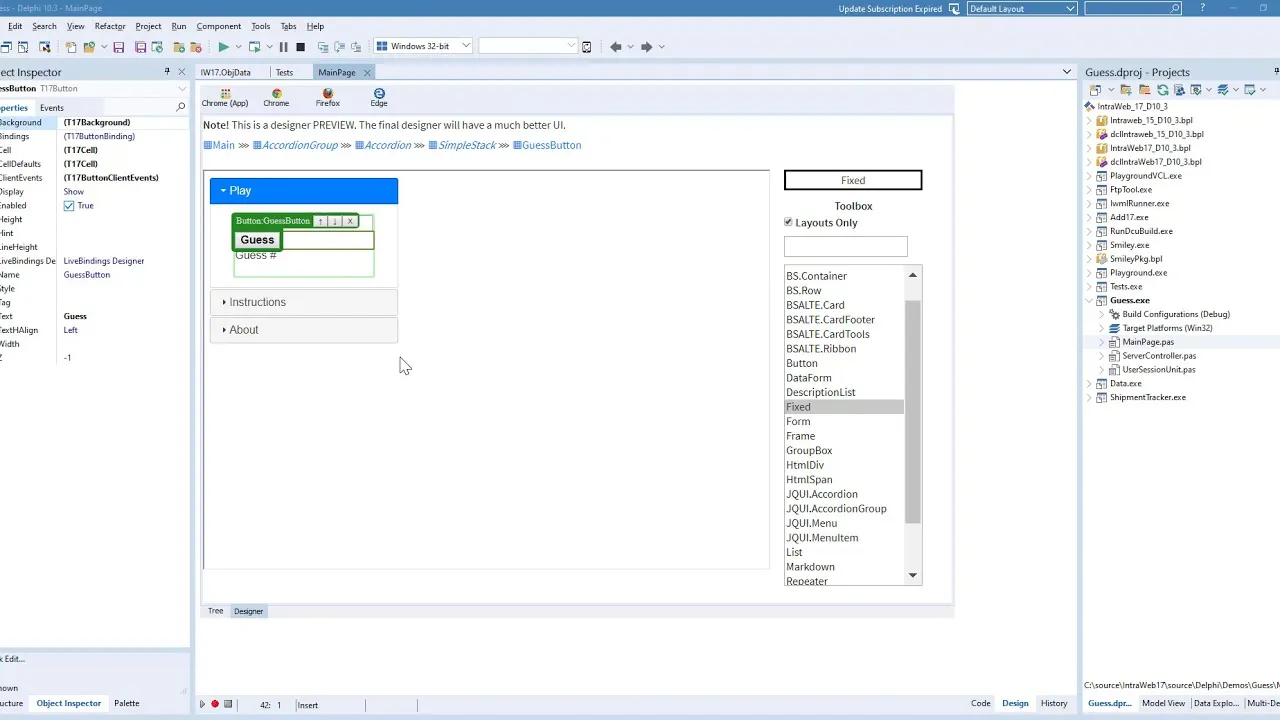The width and height of the screenshot is (1280, 720).
Task: Click the Object Inspector search magnifier icon
Action: [x=181, y=107]
